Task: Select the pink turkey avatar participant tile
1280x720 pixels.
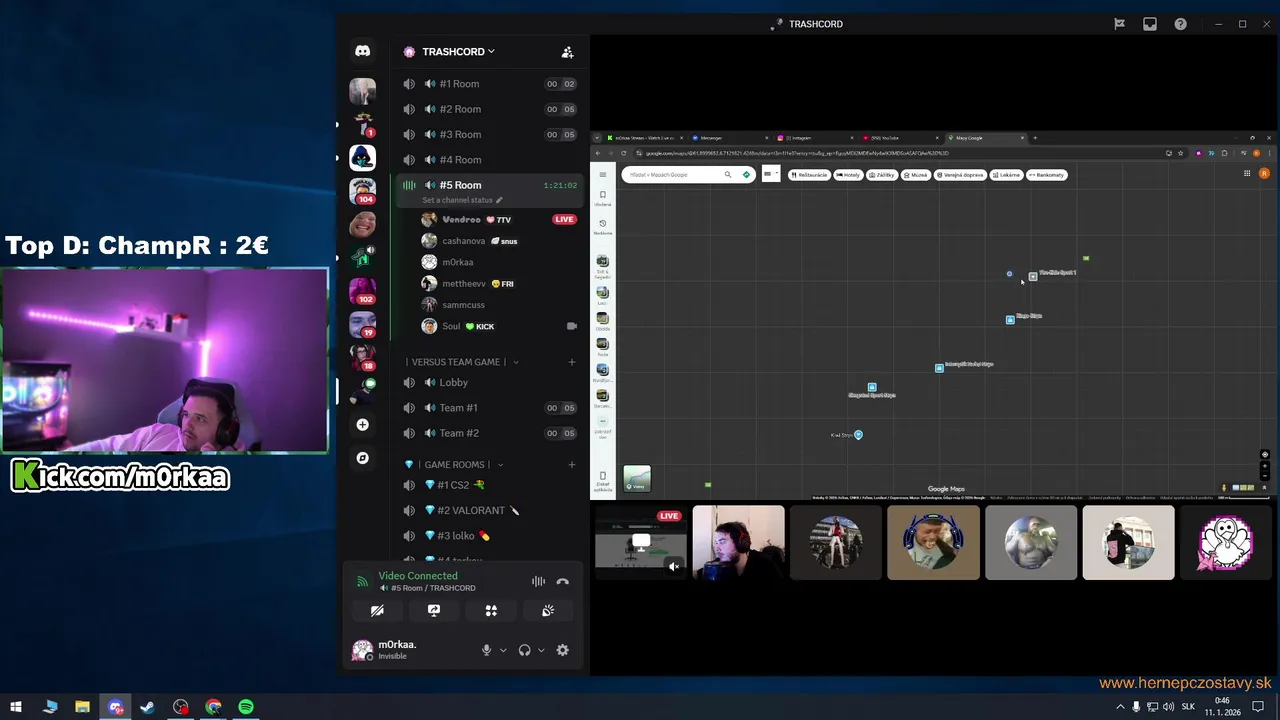Action: pyautogui.click(x=1227, y=543)
